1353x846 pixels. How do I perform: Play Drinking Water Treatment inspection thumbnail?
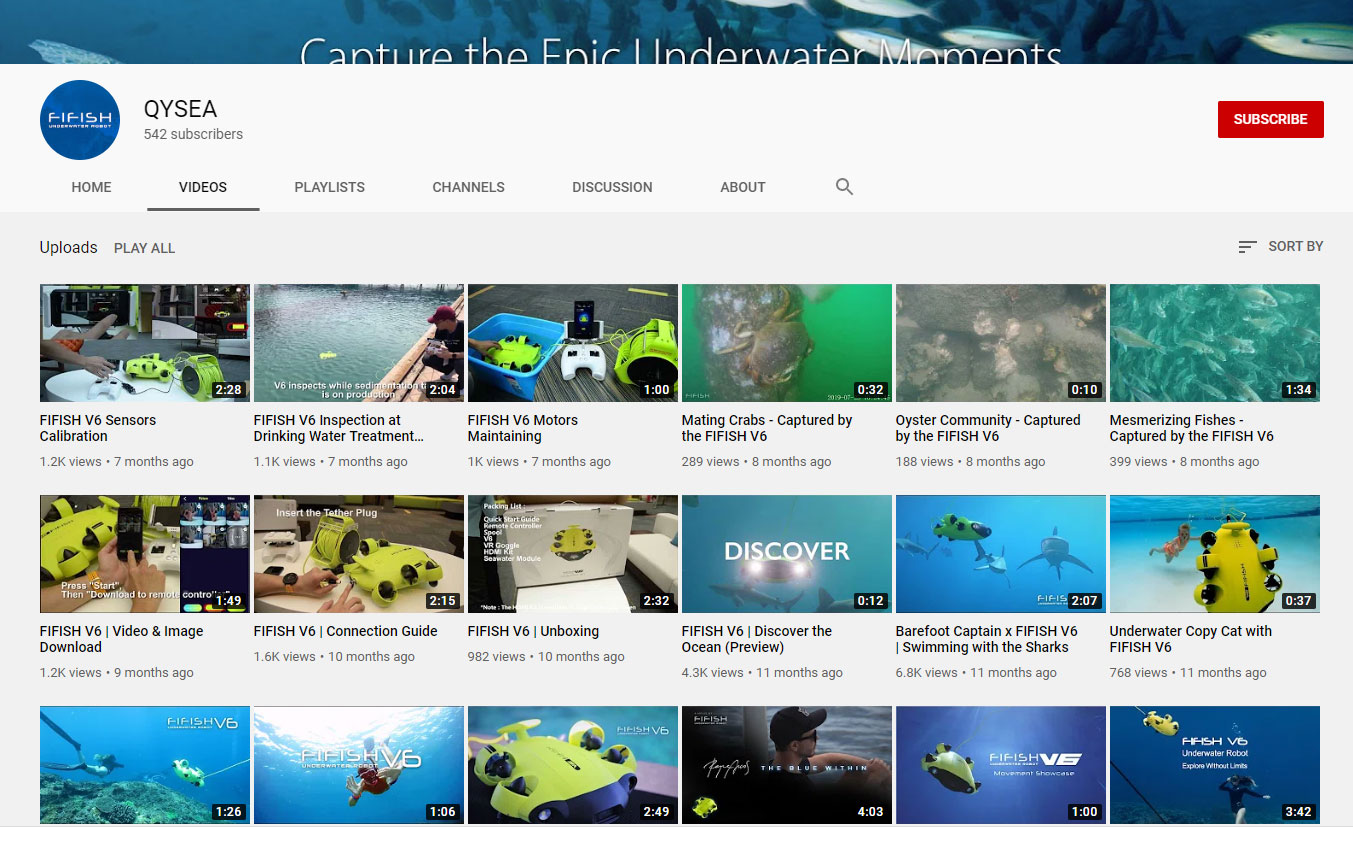click(359, 343)
